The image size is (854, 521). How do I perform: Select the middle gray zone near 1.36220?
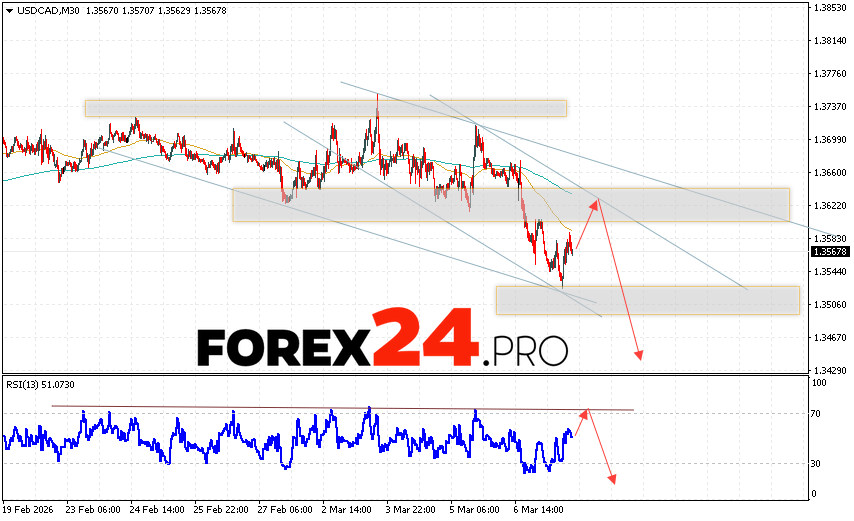point(510,205)
